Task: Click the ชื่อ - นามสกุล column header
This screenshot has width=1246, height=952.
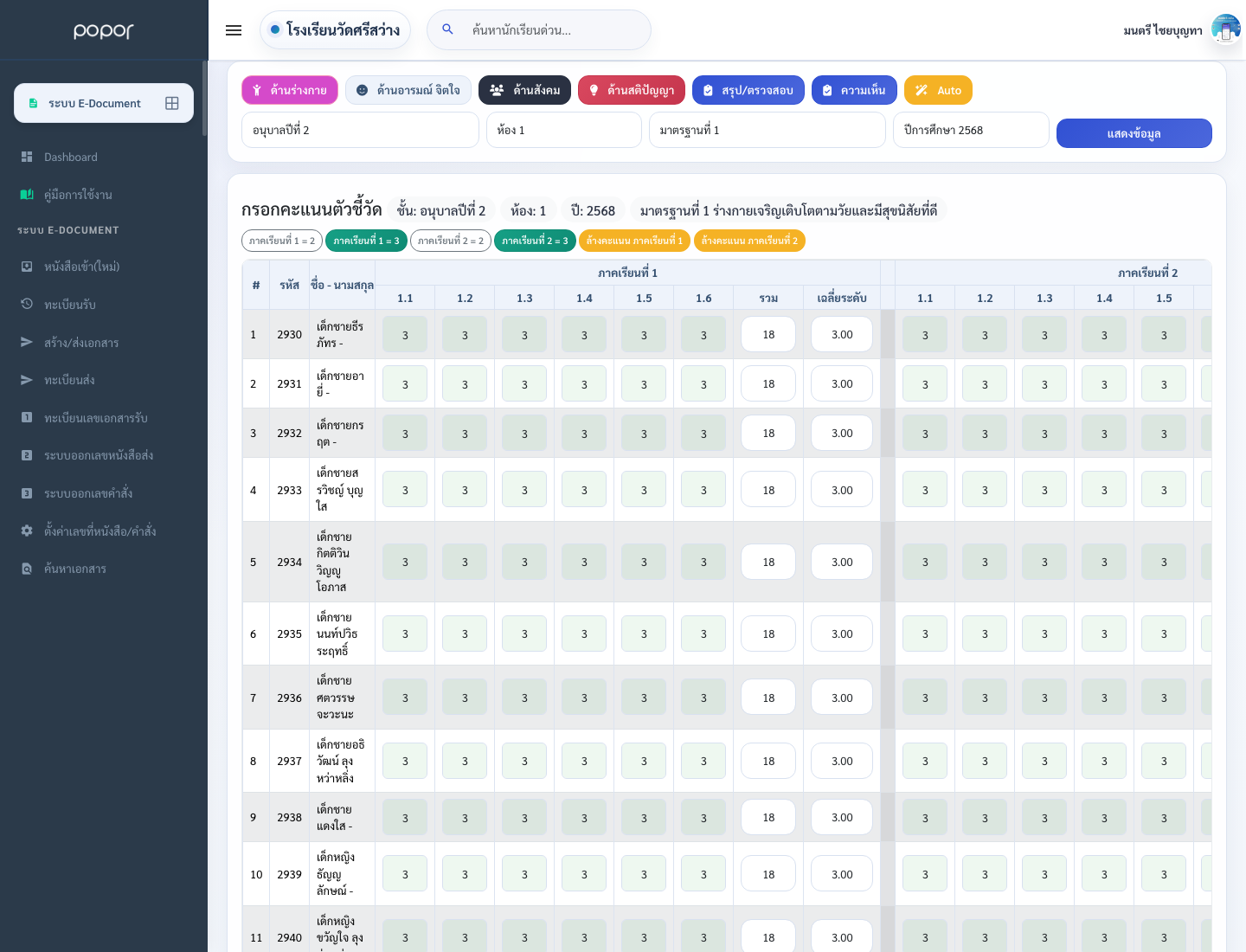Action: (x=342, y=285)
